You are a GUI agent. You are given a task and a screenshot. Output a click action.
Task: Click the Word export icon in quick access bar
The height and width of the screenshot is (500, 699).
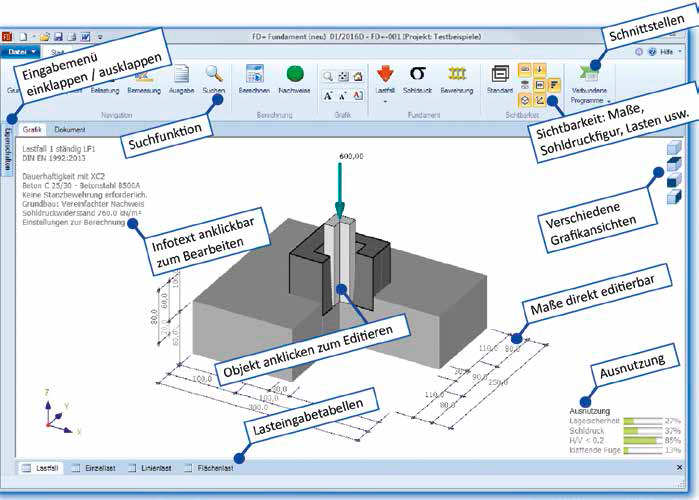click(x=86, y=37)
